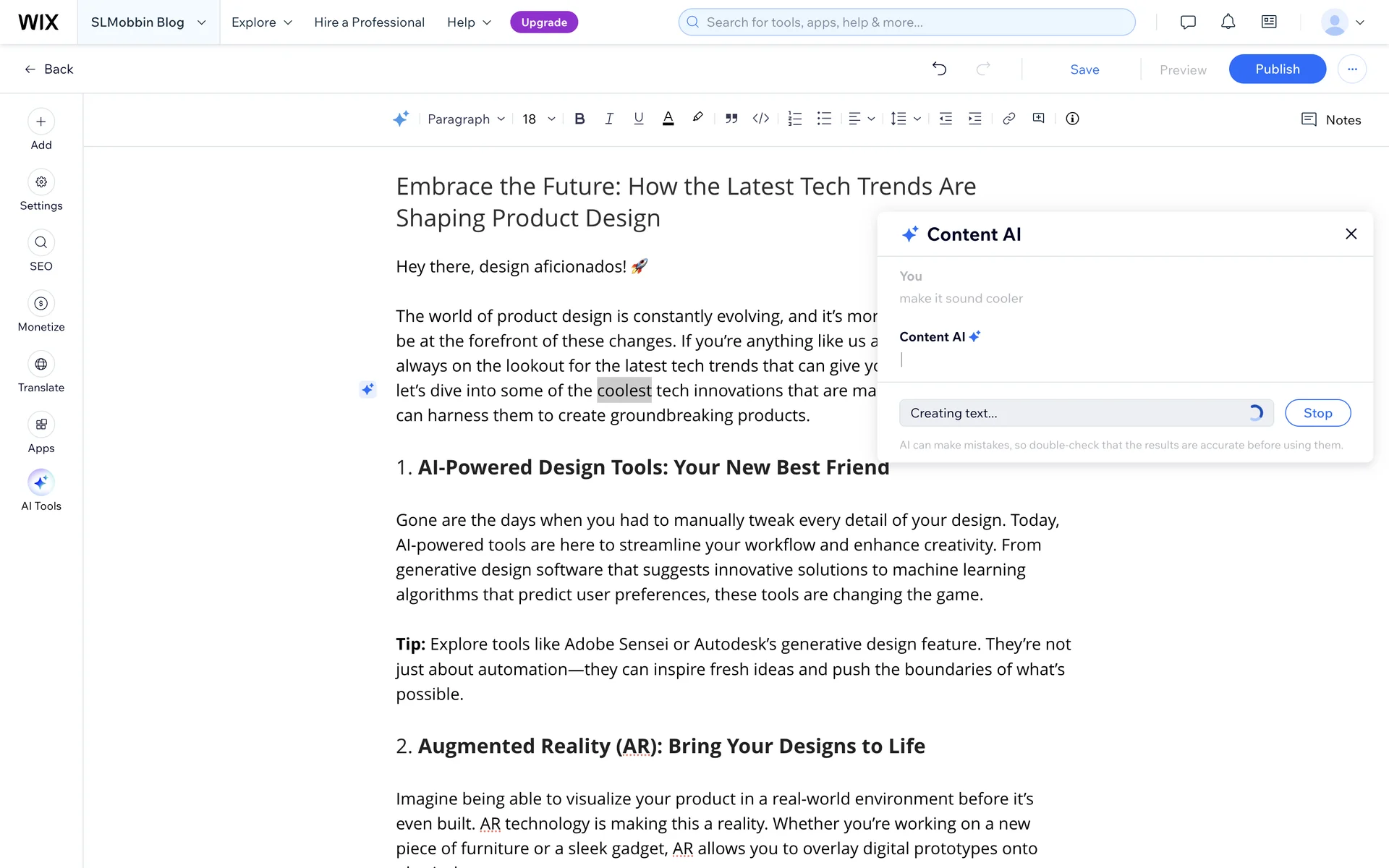Apply numbered list formatting

(794, 119)
